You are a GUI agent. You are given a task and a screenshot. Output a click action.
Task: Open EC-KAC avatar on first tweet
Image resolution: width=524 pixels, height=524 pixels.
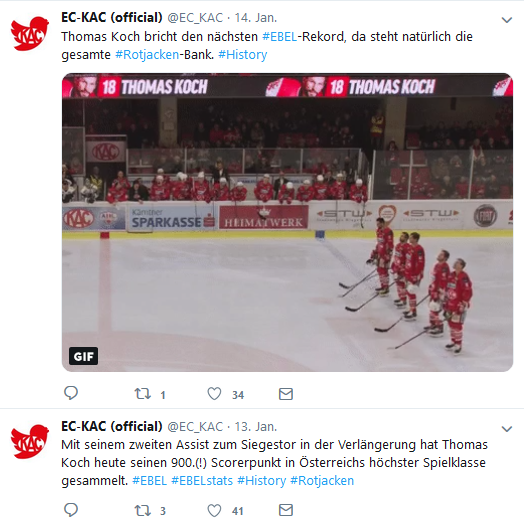[29, 33]
